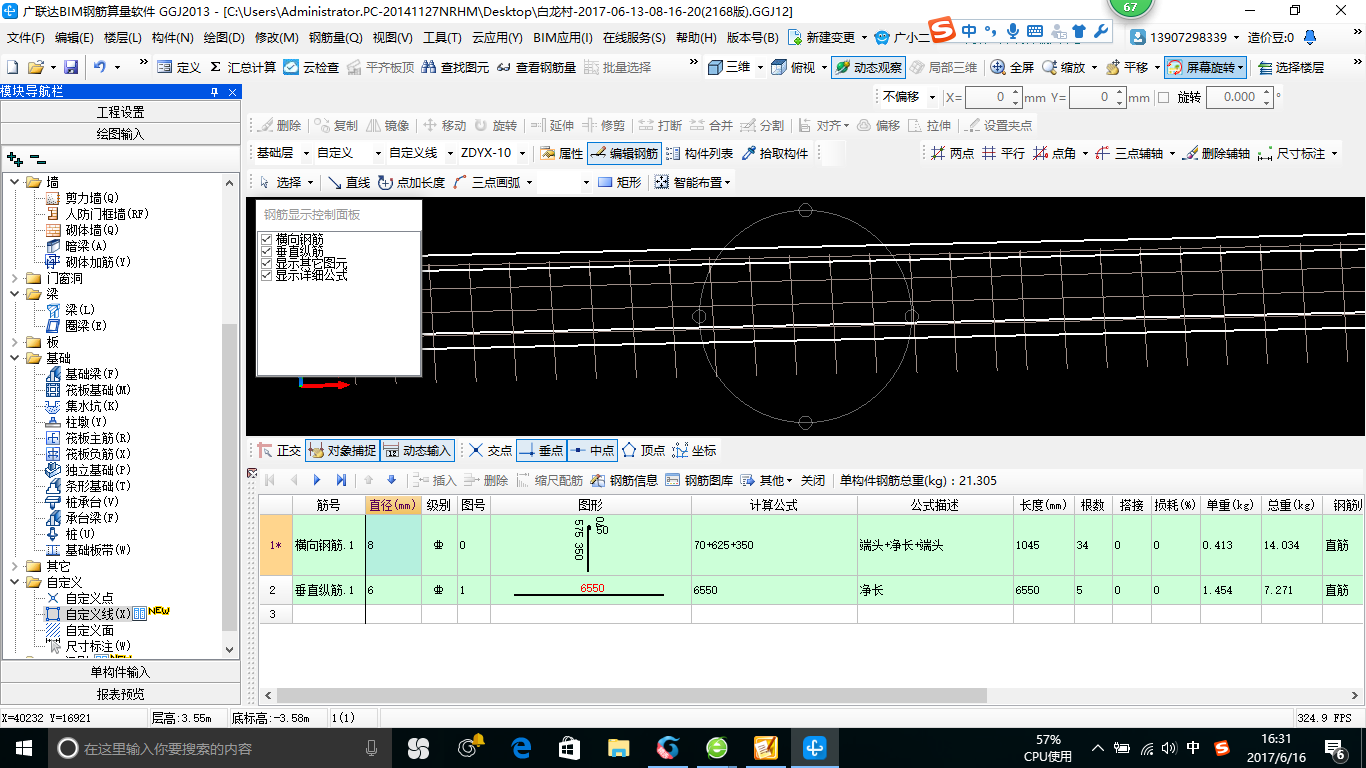Select the 点加长度 point-plus-length tool
Screen dimensions: 1366x768
pyautogui.click(x=412, y=182)
